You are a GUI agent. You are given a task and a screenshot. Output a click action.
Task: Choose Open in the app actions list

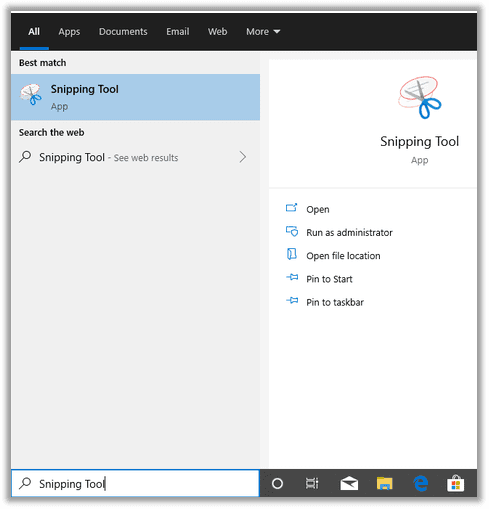318,209
